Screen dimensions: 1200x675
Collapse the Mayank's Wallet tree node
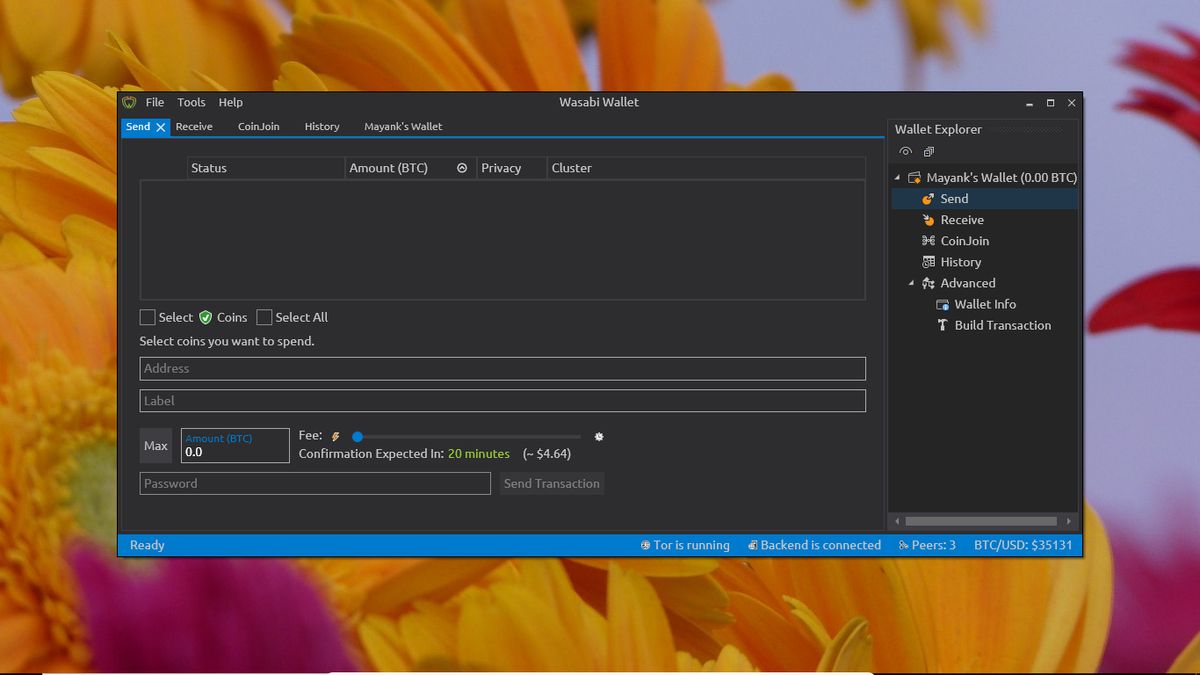897,178
